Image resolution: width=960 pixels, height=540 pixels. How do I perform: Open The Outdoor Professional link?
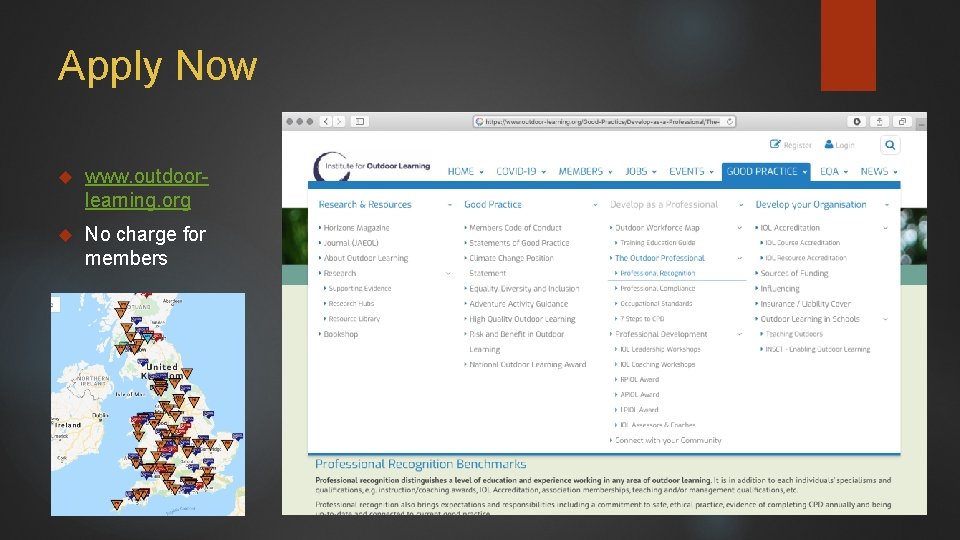click(660, 258)
